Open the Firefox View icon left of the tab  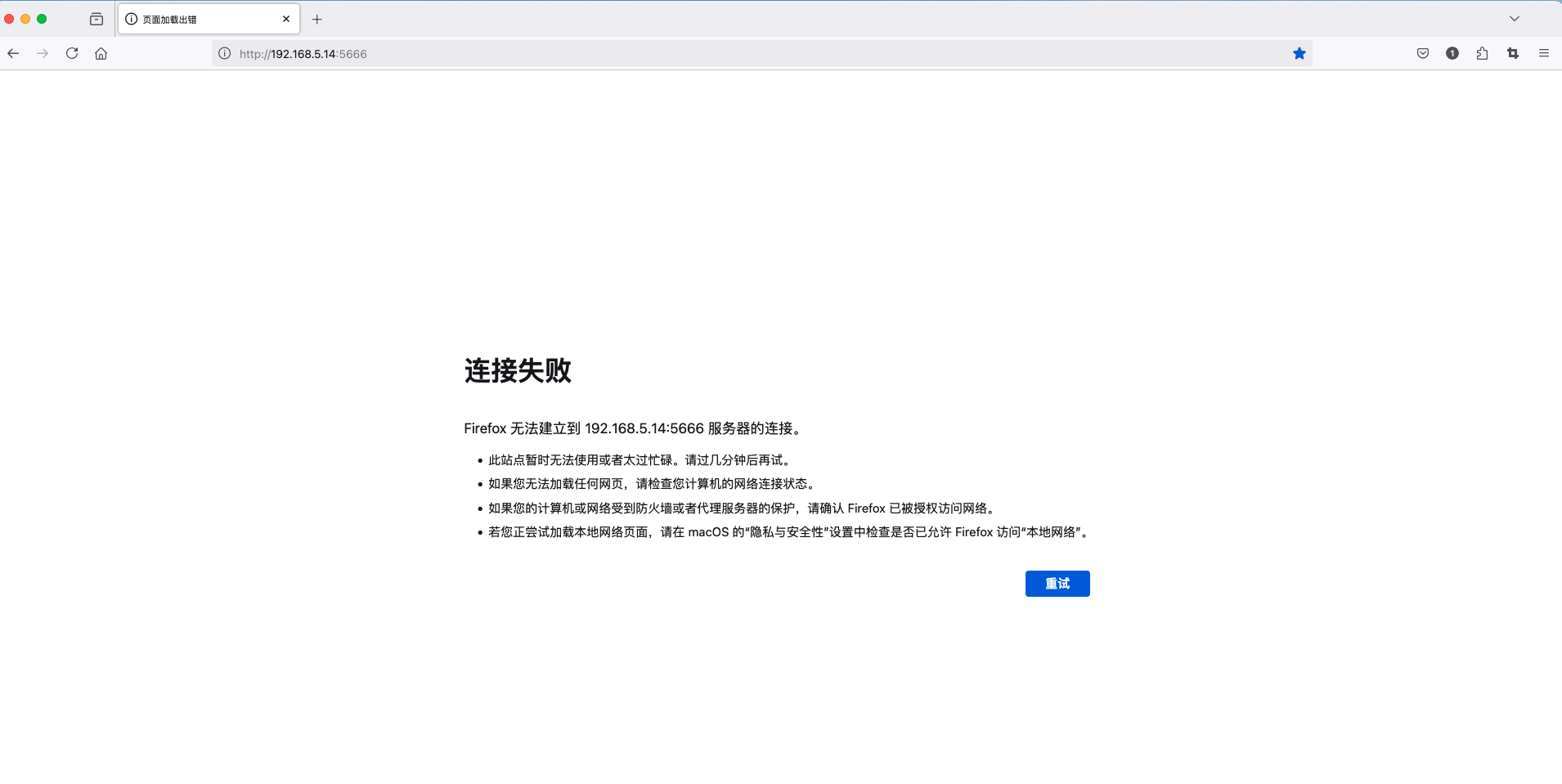(97, 19)
